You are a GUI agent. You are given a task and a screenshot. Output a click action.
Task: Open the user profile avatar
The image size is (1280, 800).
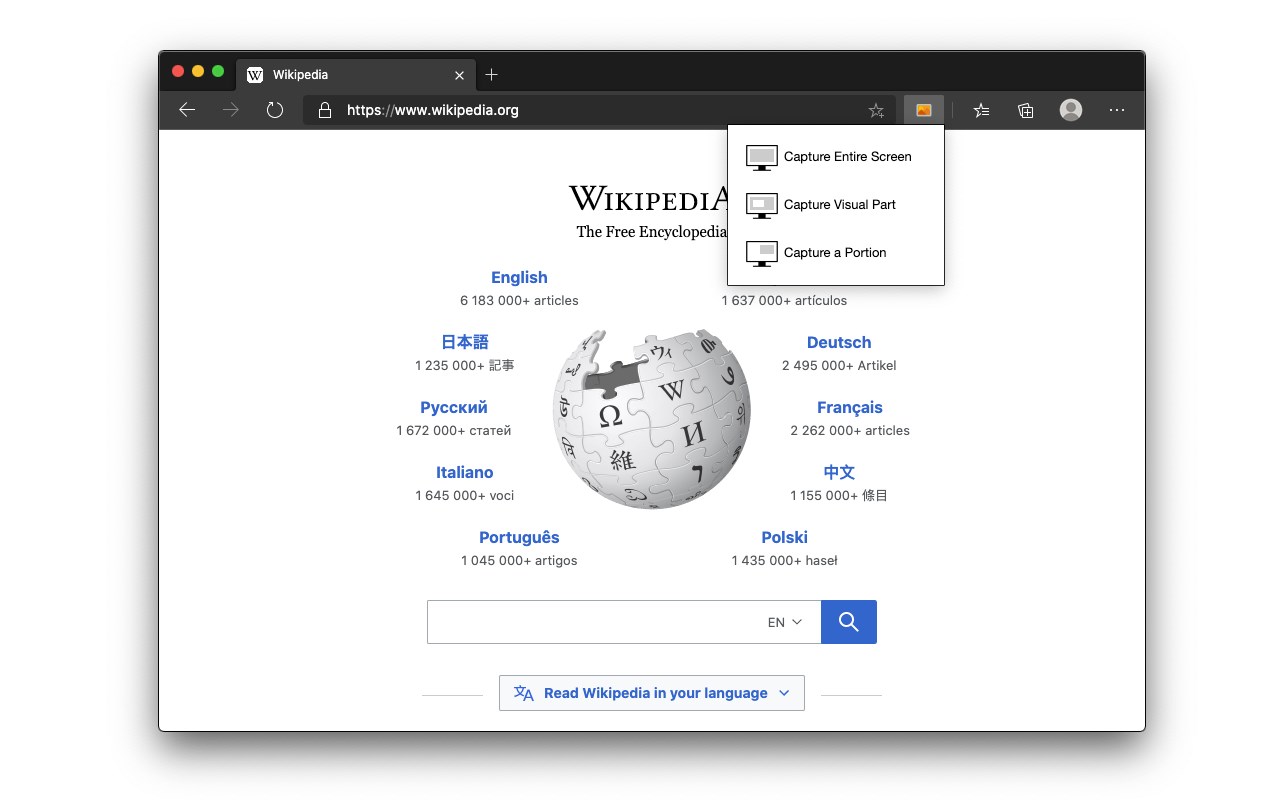[1071, 110]
